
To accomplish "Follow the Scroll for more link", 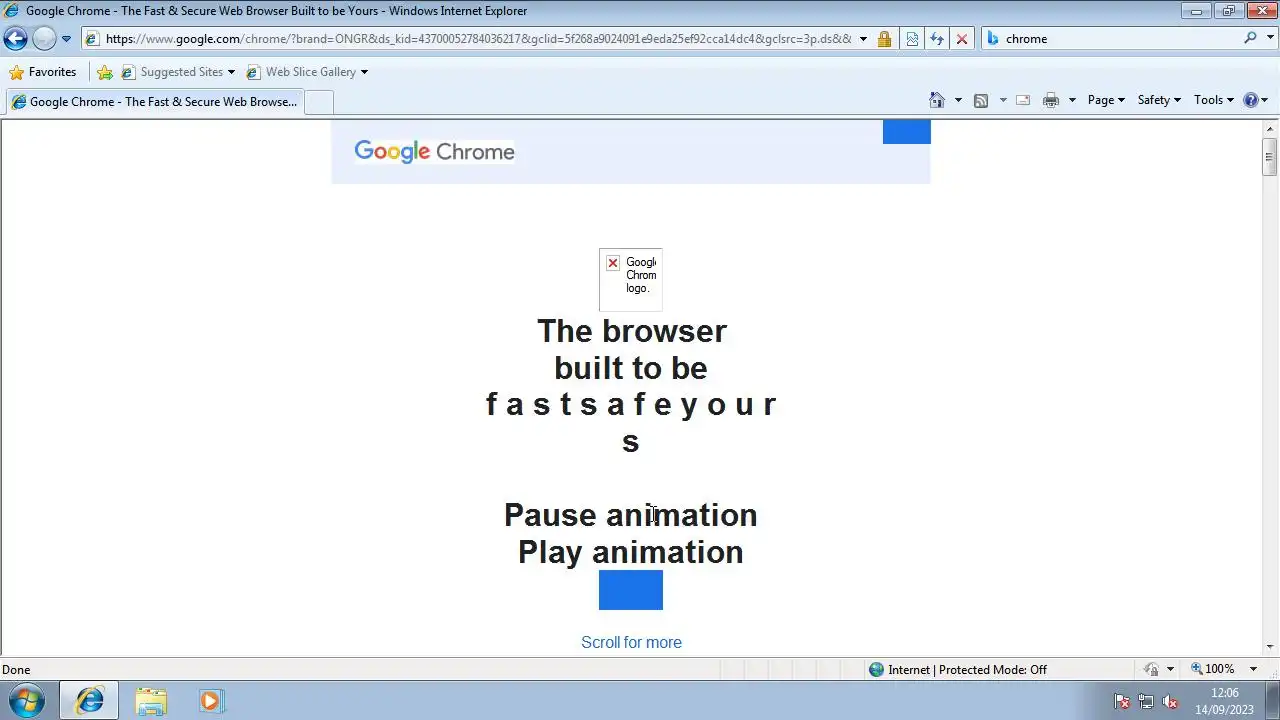I will point(631,642).
